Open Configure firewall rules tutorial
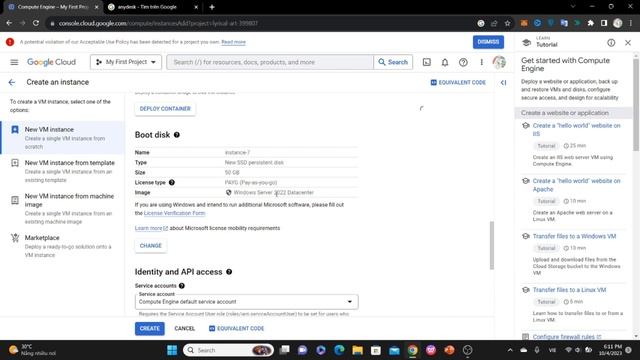 point(567,337)
